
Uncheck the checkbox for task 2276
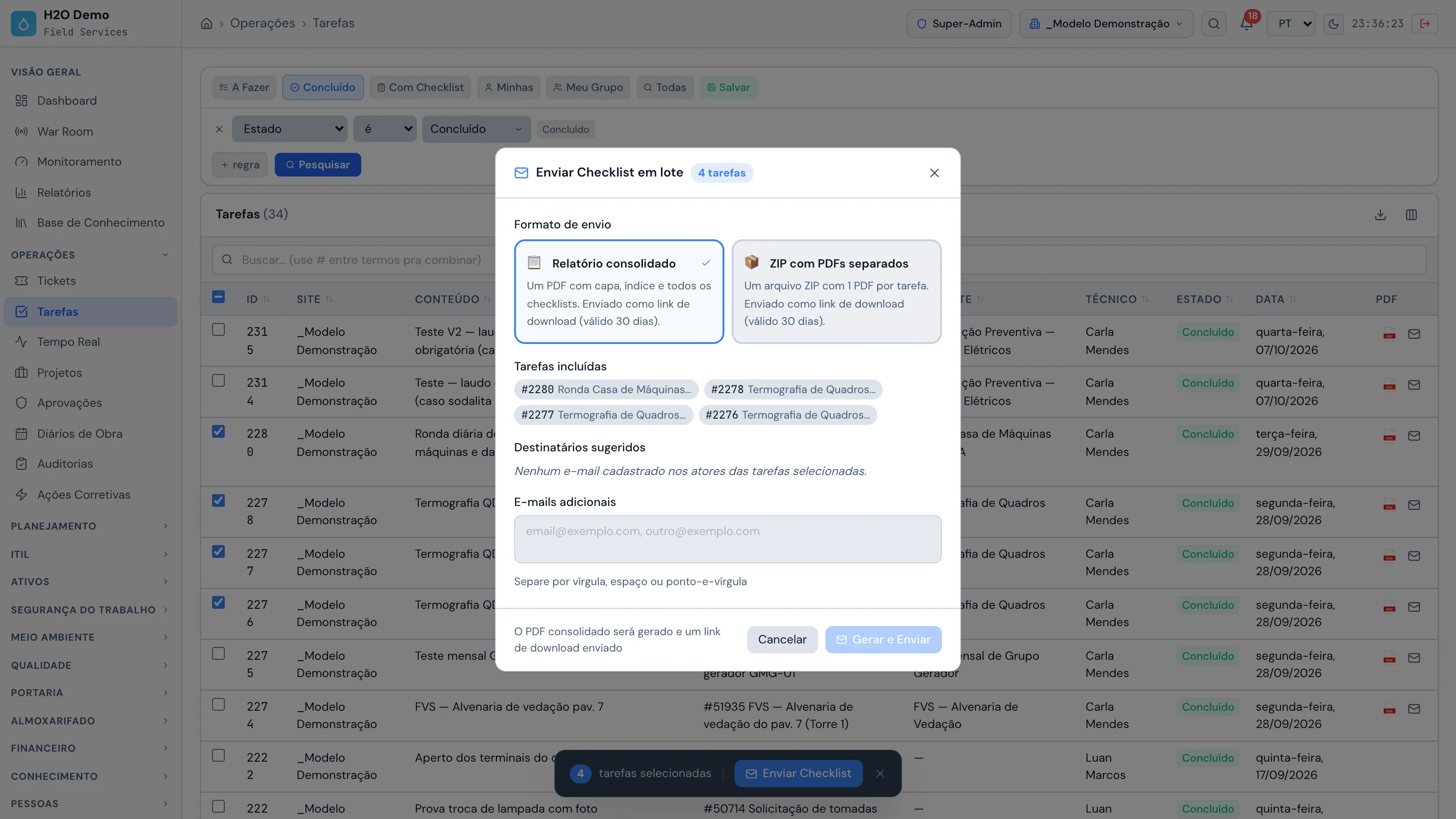(218, 602)
